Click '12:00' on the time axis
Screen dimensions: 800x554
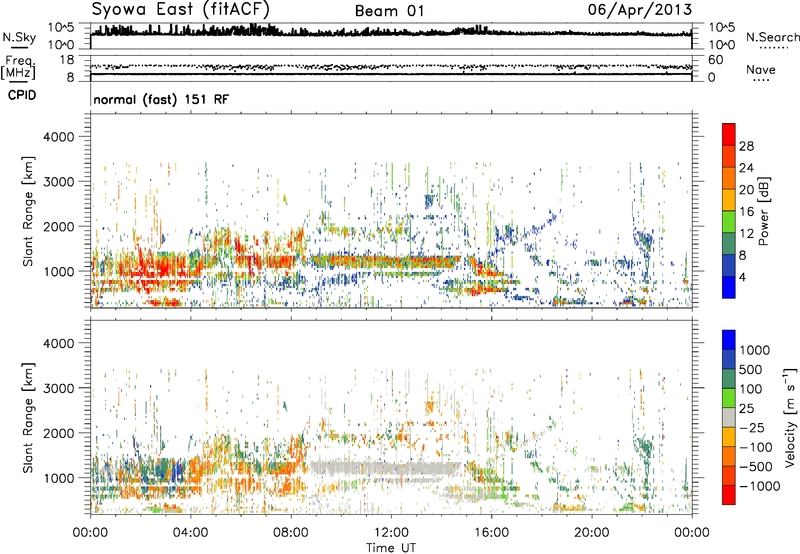(x=391, y=533)
